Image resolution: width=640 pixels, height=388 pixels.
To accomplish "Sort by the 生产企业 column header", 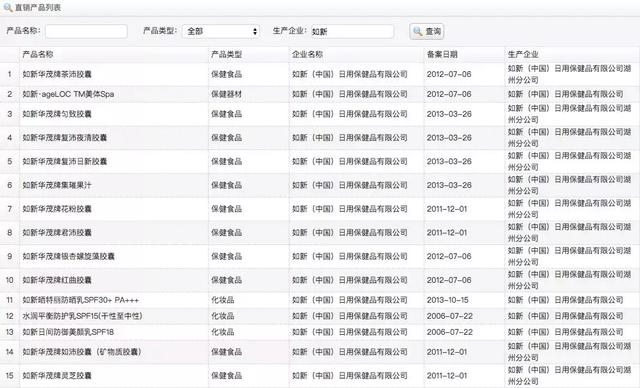I will pyautogui.click(x=523, y=54).
